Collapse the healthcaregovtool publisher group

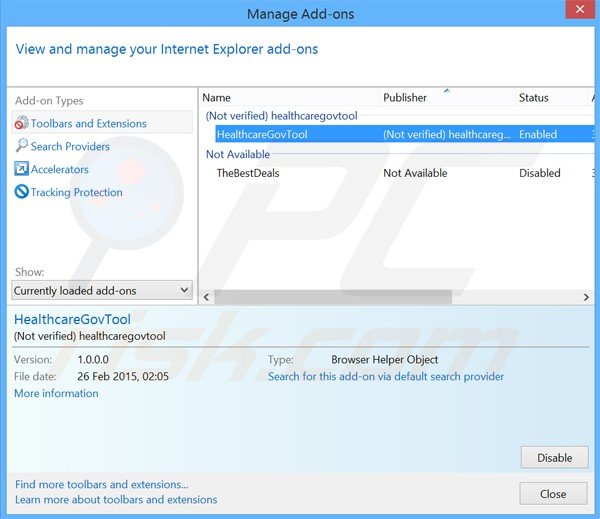(281, 116)
